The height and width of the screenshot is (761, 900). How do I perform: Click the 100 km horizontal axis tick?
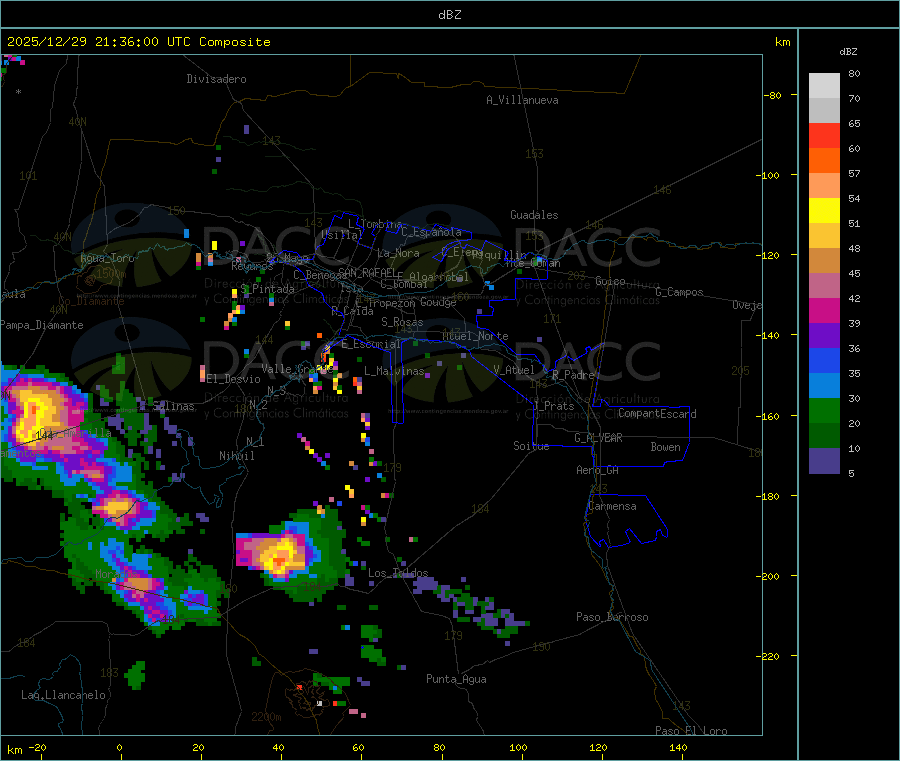518,747
